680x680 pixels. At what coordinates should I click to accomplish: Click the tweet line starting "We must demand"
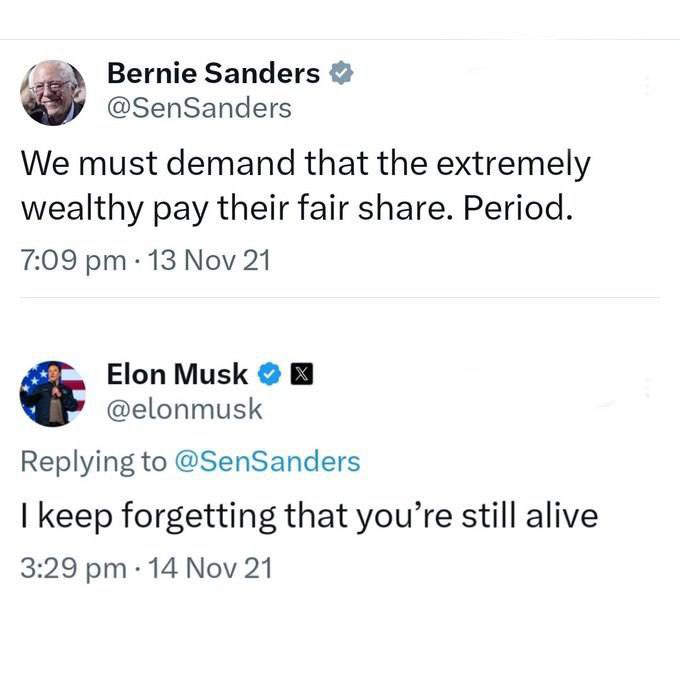pyautogui.click(x=305, y=162)
